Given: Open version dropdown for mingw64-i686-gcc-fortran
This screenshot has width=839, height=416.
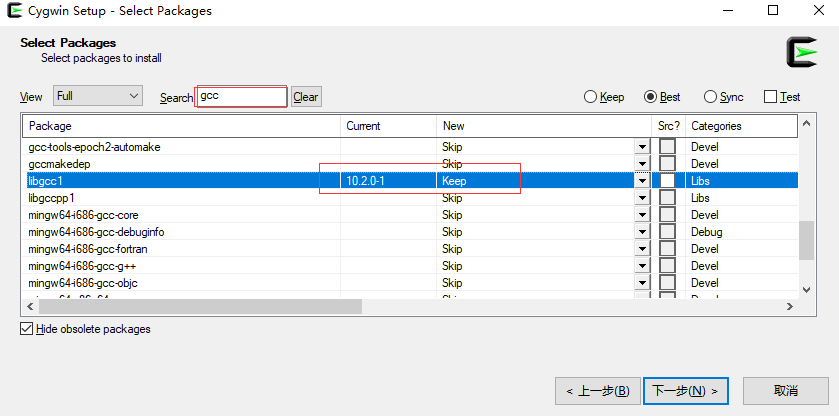Looking at the screenshot, I should (x=642, y=249).
